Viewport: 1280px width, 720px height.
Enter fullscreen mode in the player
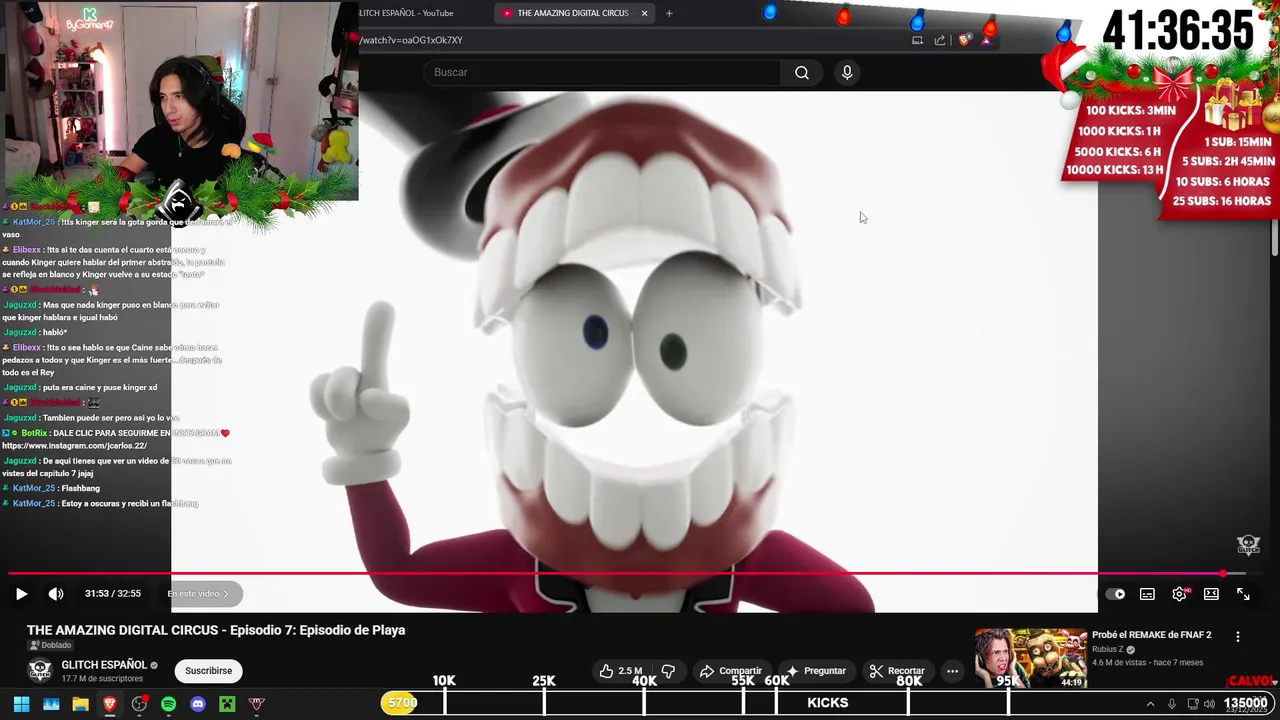(1243, 594)
